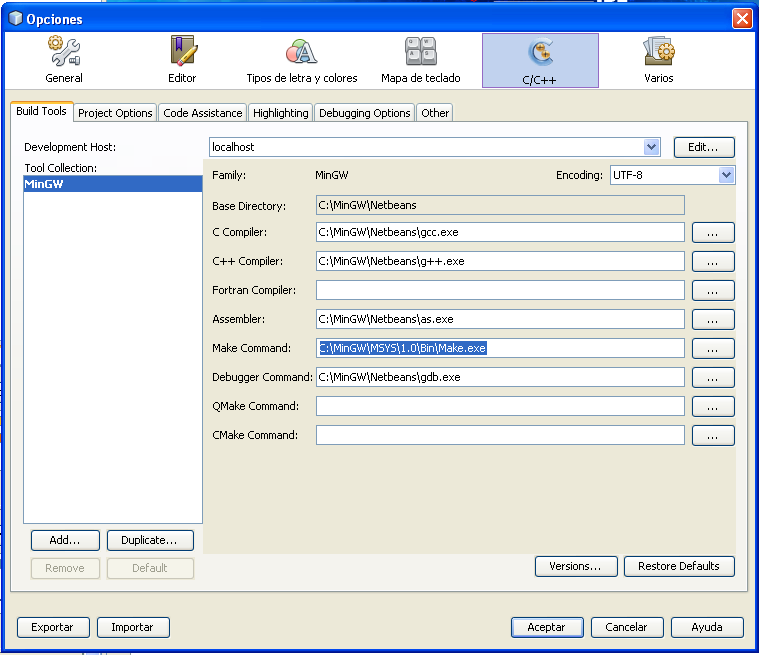Open Tipos de letra y colores category
The width and height of the screenshot is (759, 655).
(x=302, y=60)
